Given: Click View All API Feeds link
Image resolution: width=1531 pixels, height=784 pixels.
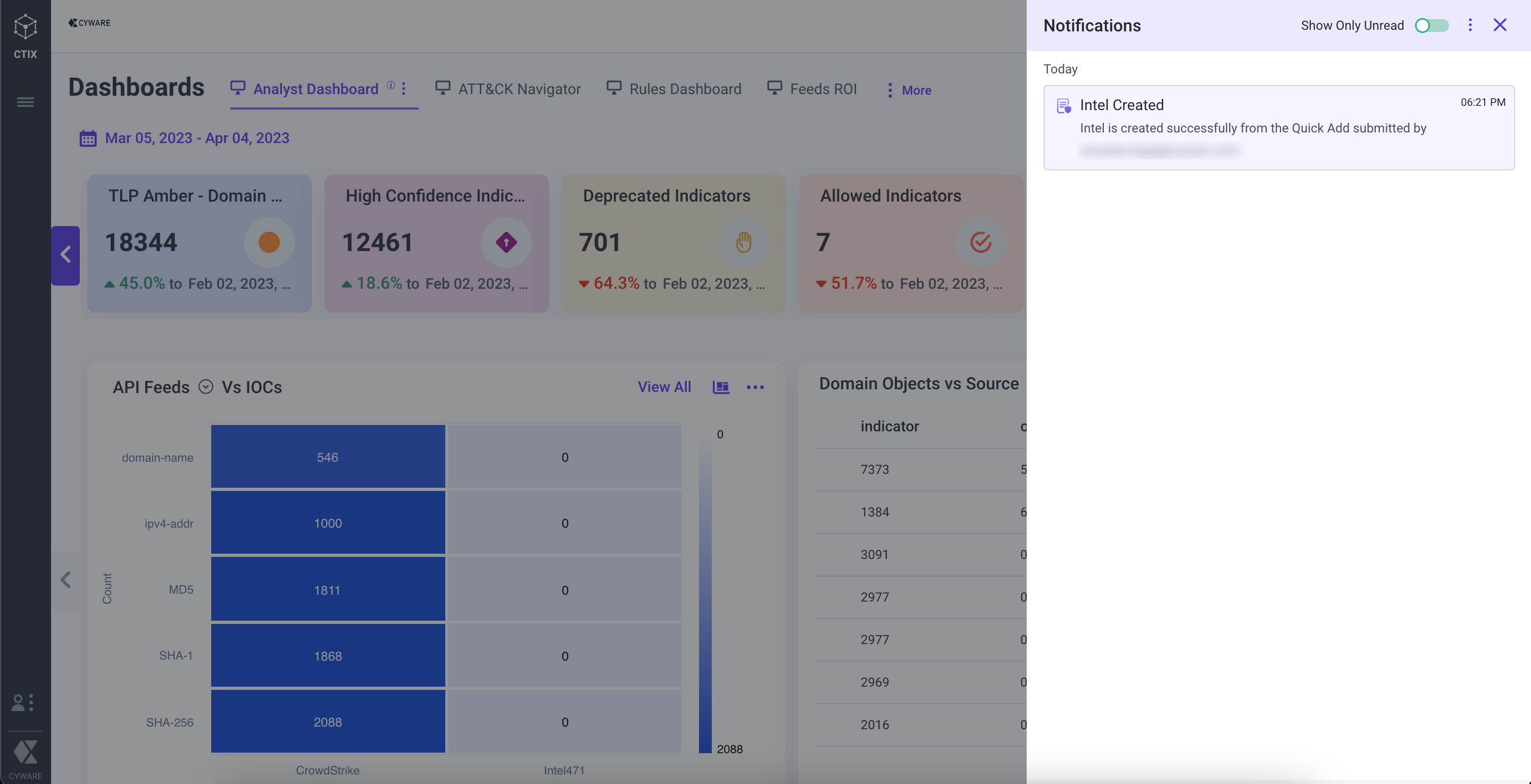Looking at the screenshot, I should coord(664,387).
